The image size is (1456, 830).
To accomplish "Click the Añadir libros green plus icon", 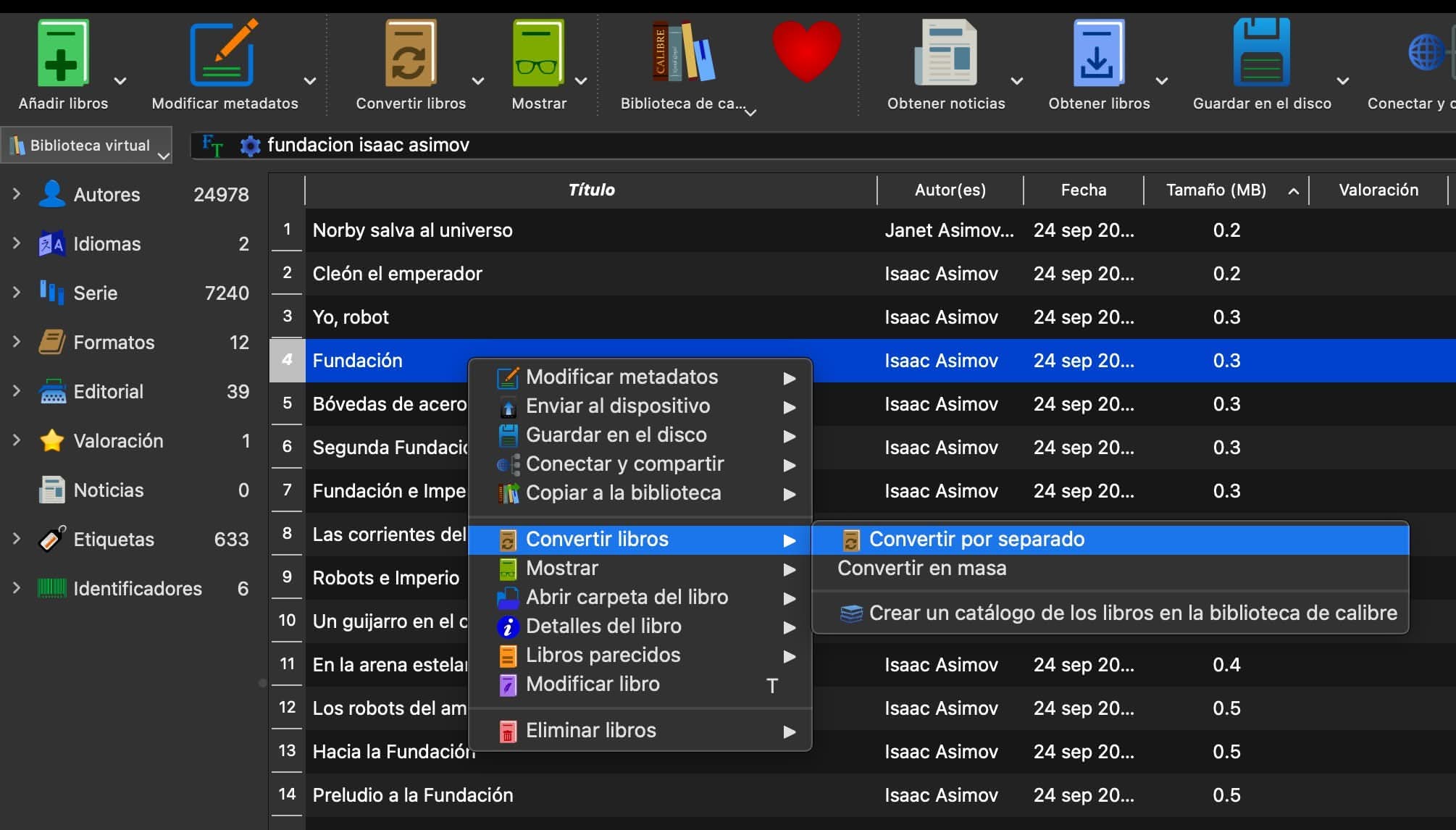I will [62, 54].
